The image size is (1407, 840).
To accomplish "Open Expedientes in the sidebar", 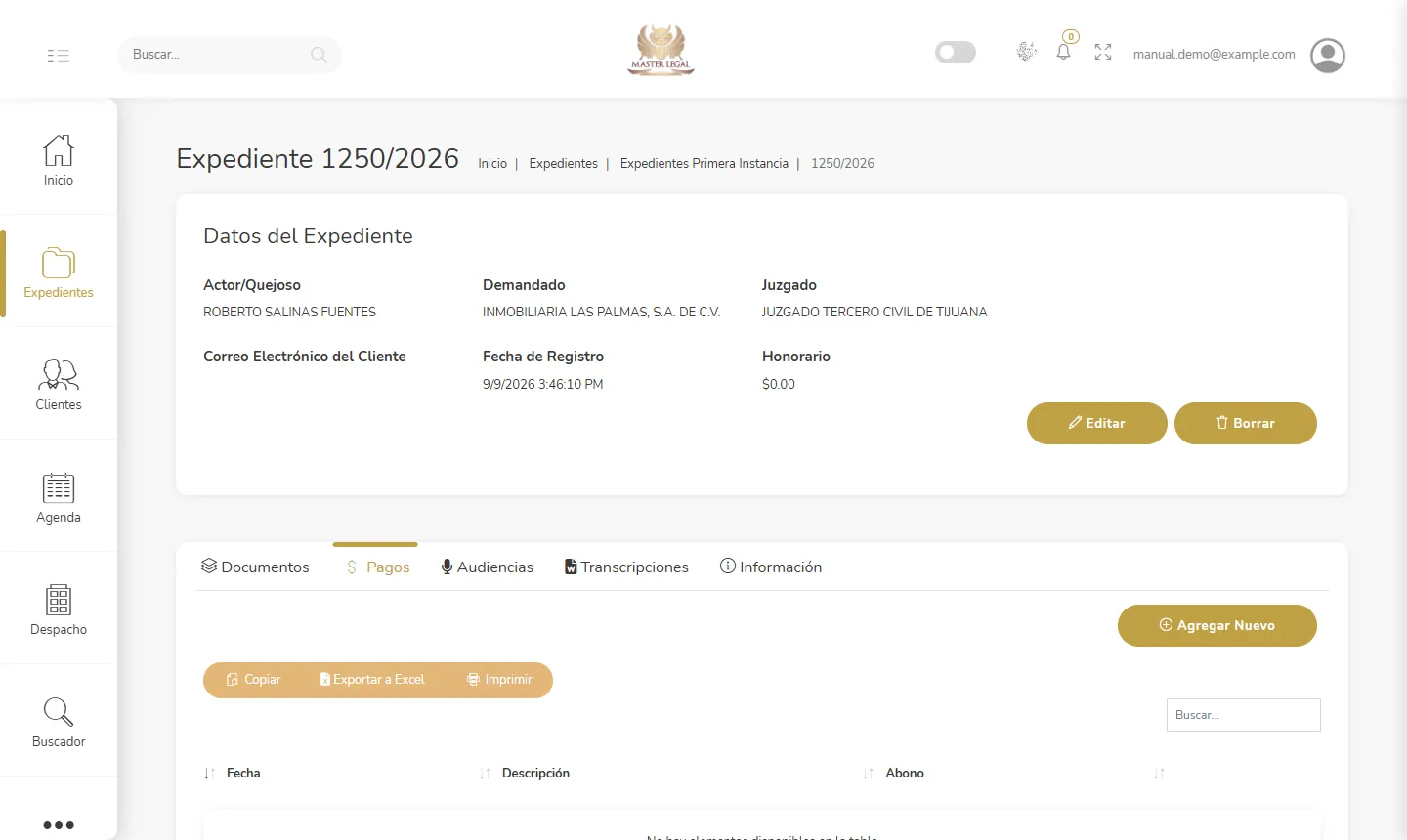I will tap(59, 273).
